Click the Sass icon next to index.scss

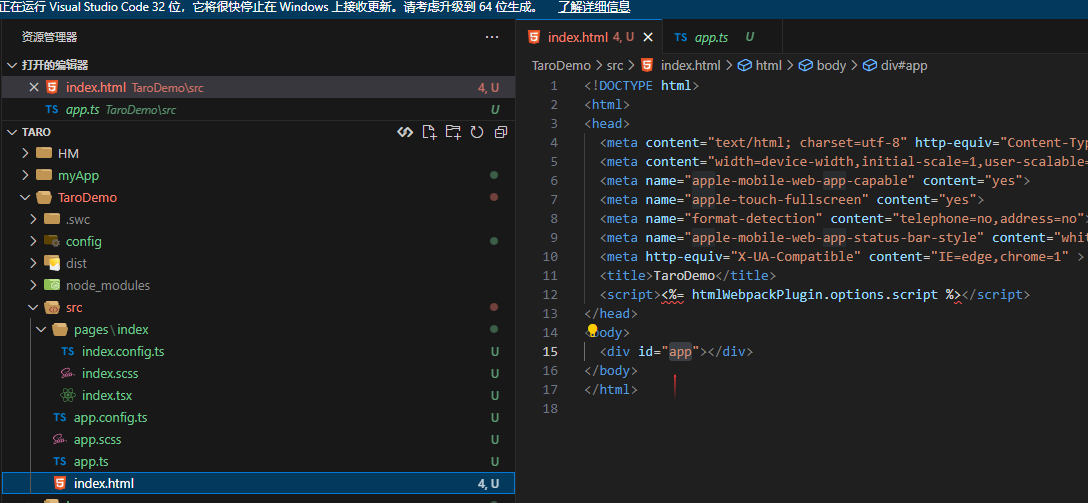click(x=67, y=373)
